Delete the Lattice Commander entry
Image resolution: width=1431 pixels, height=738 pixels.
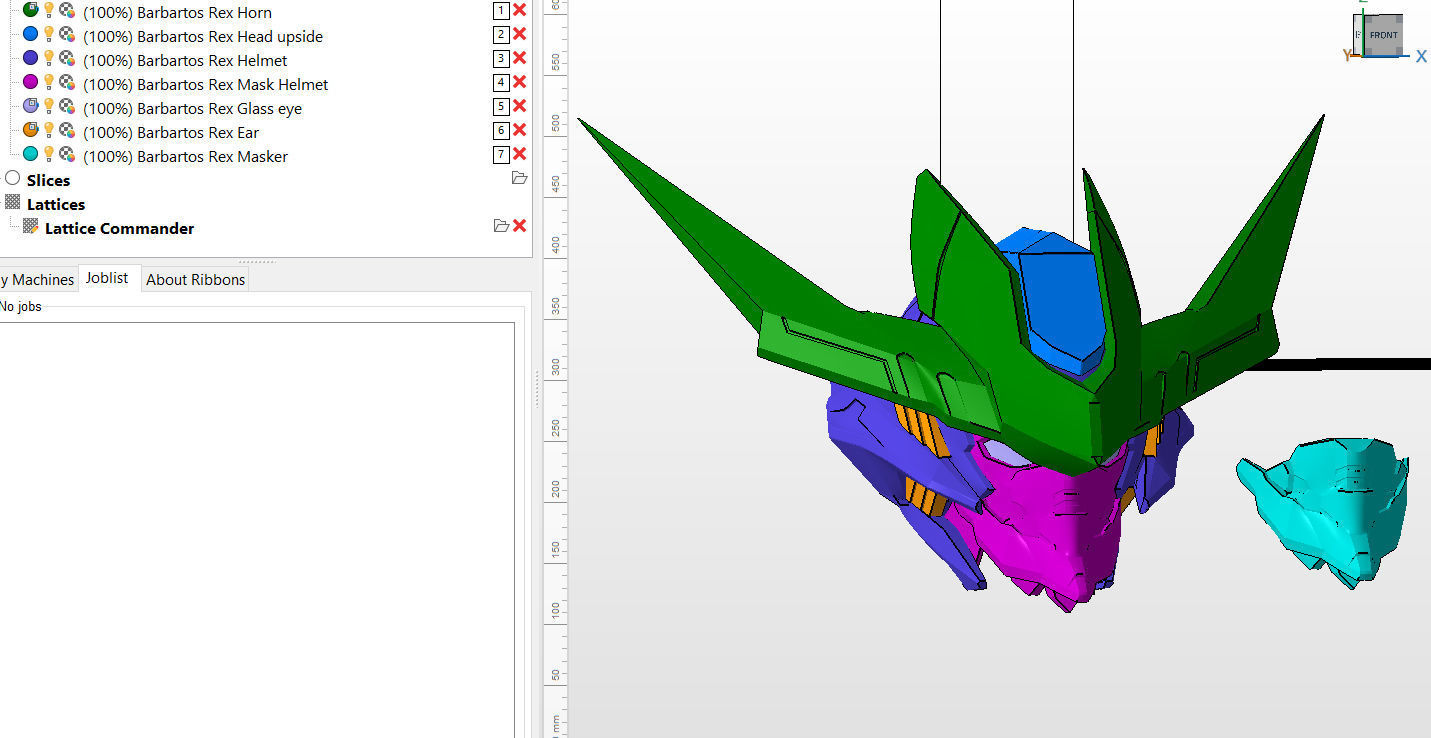[x=519, y=226]
